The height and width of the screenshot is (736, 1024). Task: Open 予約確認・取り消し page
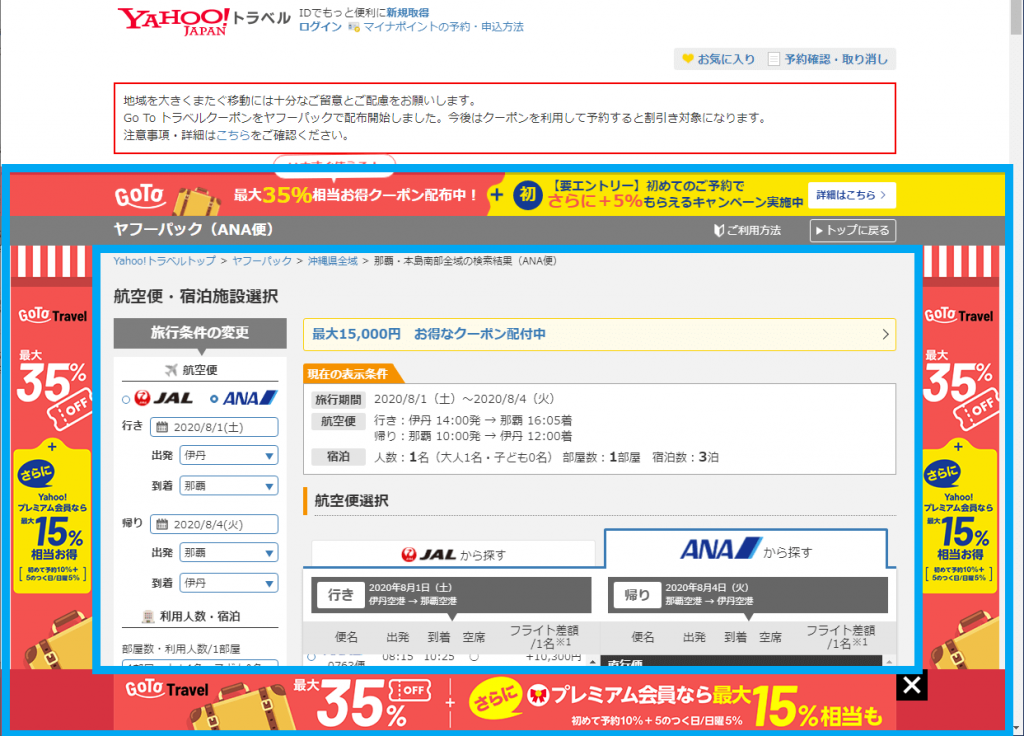(x=829, y=59)
